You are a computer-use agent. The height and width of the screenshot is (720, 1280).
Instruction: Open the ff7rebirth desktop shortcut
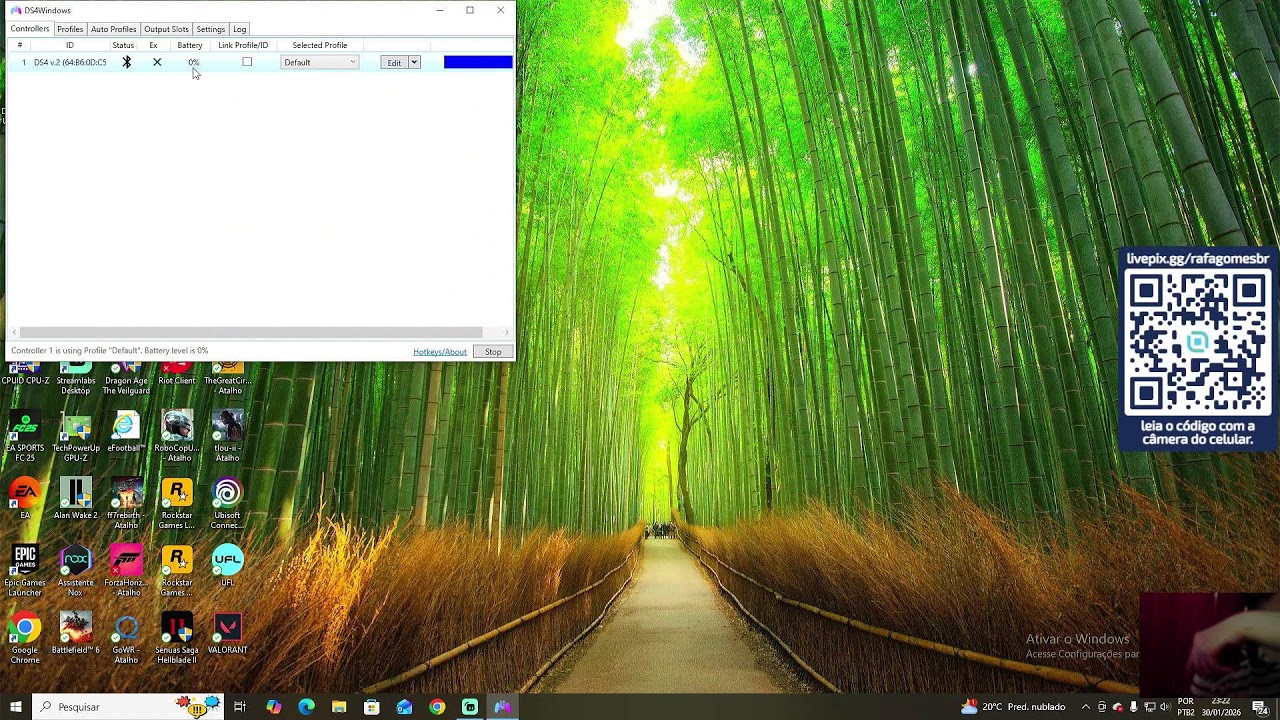tap(126, 504)
